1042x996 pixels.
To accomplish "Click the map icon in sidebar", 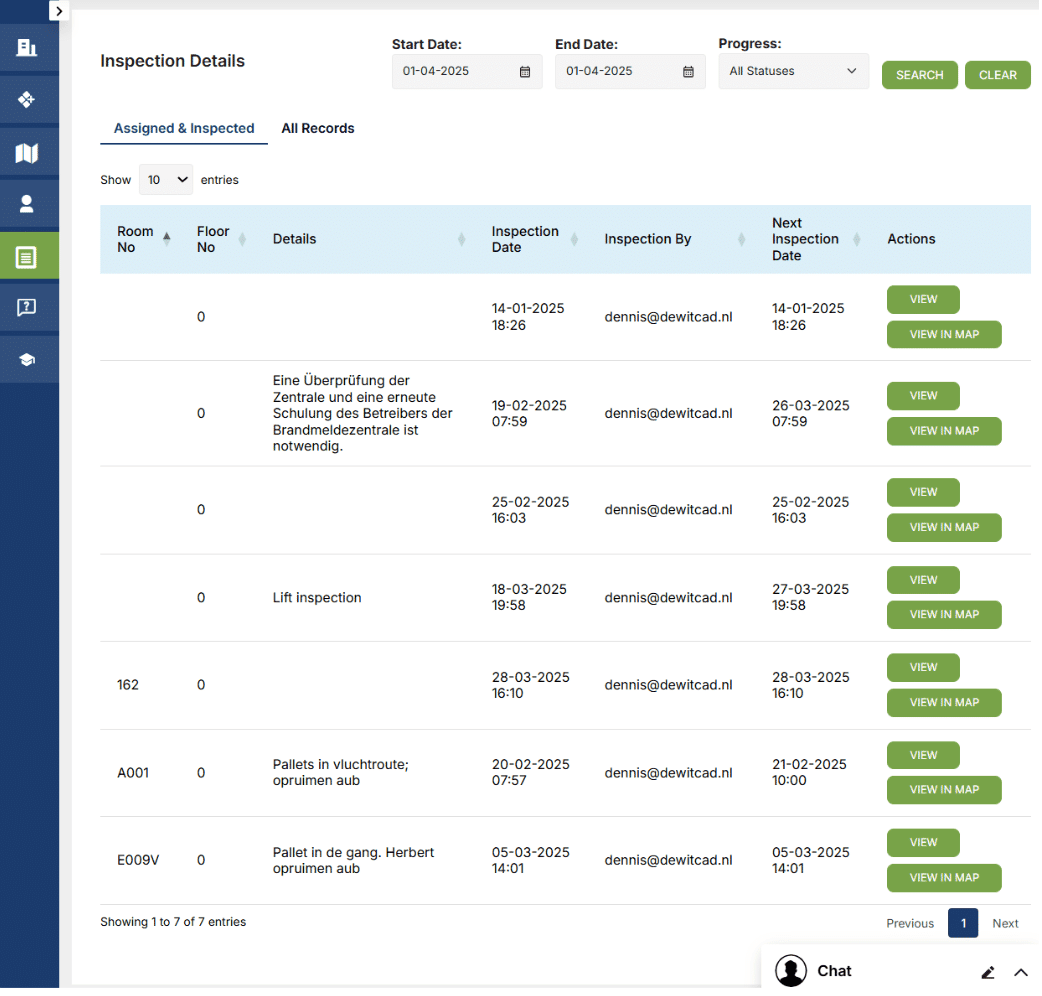I will (x=27, y=152).
